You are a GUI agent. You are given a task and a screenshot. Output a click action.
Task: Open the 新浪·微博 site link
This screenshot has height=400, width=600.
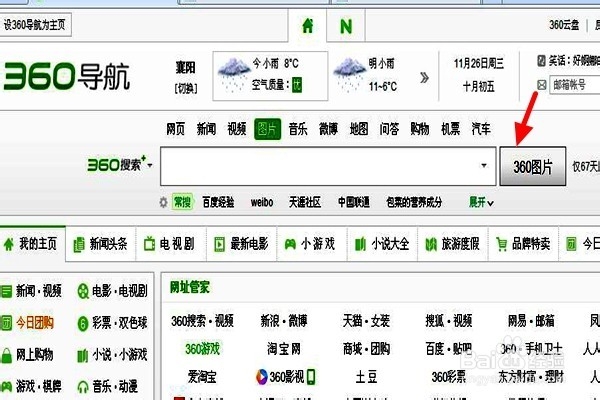(x=284, y=321)
